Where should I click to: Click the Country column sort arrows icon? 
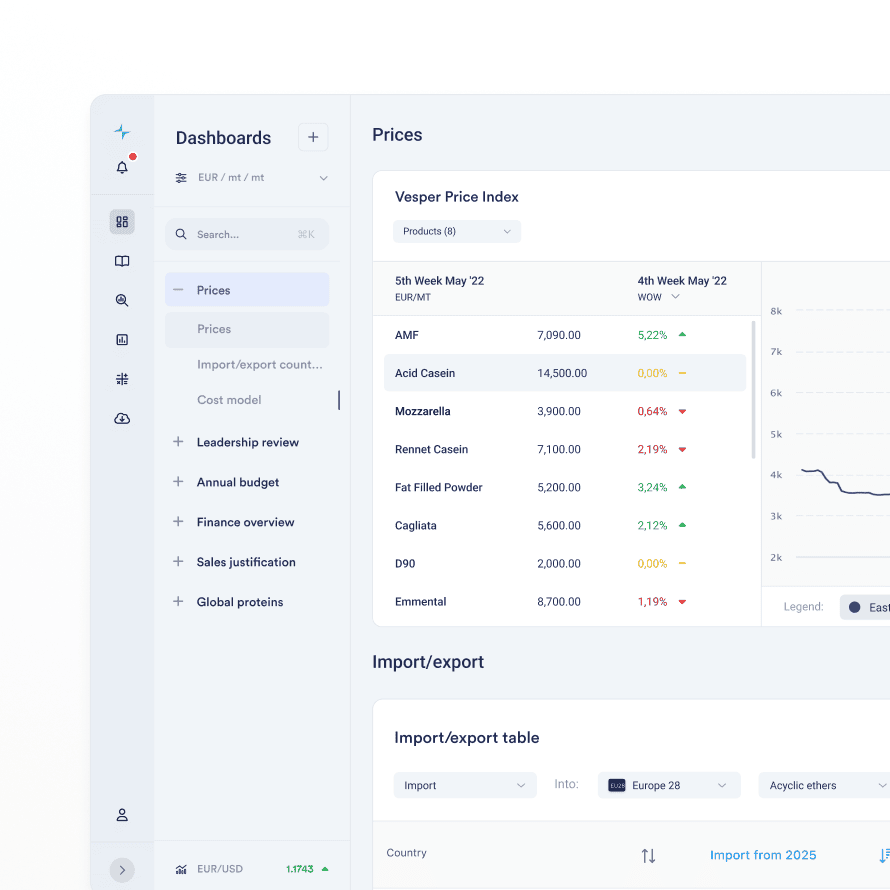click(x=648, y=856)
